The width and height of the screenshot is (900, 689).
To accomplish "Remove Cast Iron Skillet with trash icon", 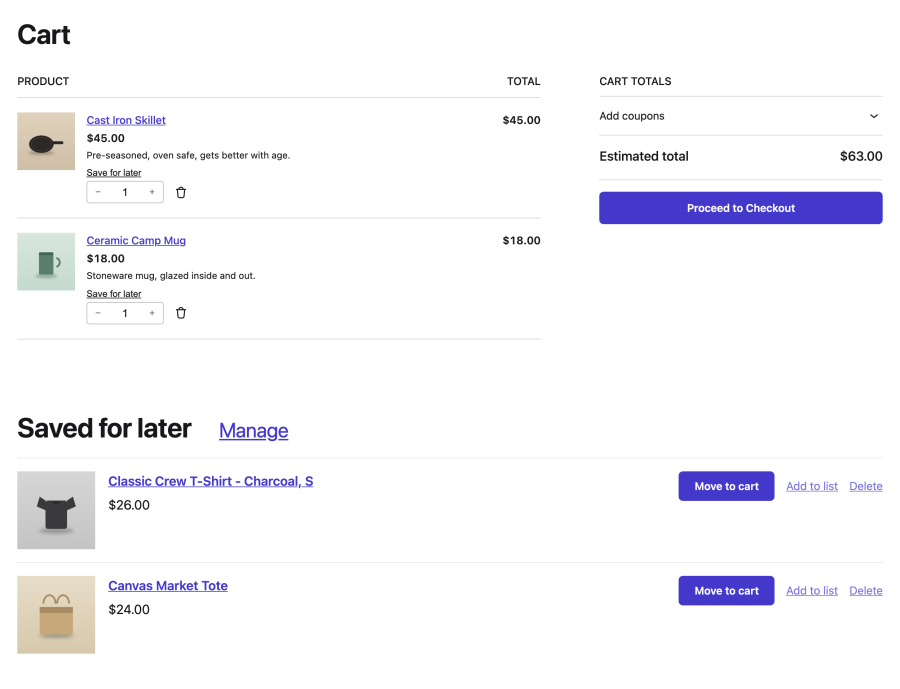I will pos(181,192).
